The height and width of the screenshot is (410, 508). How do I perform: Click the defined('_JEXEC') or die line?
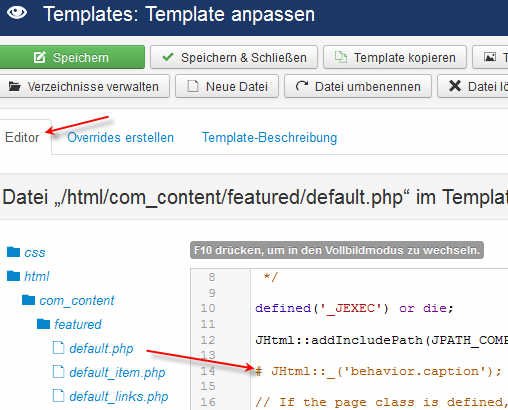354,308
